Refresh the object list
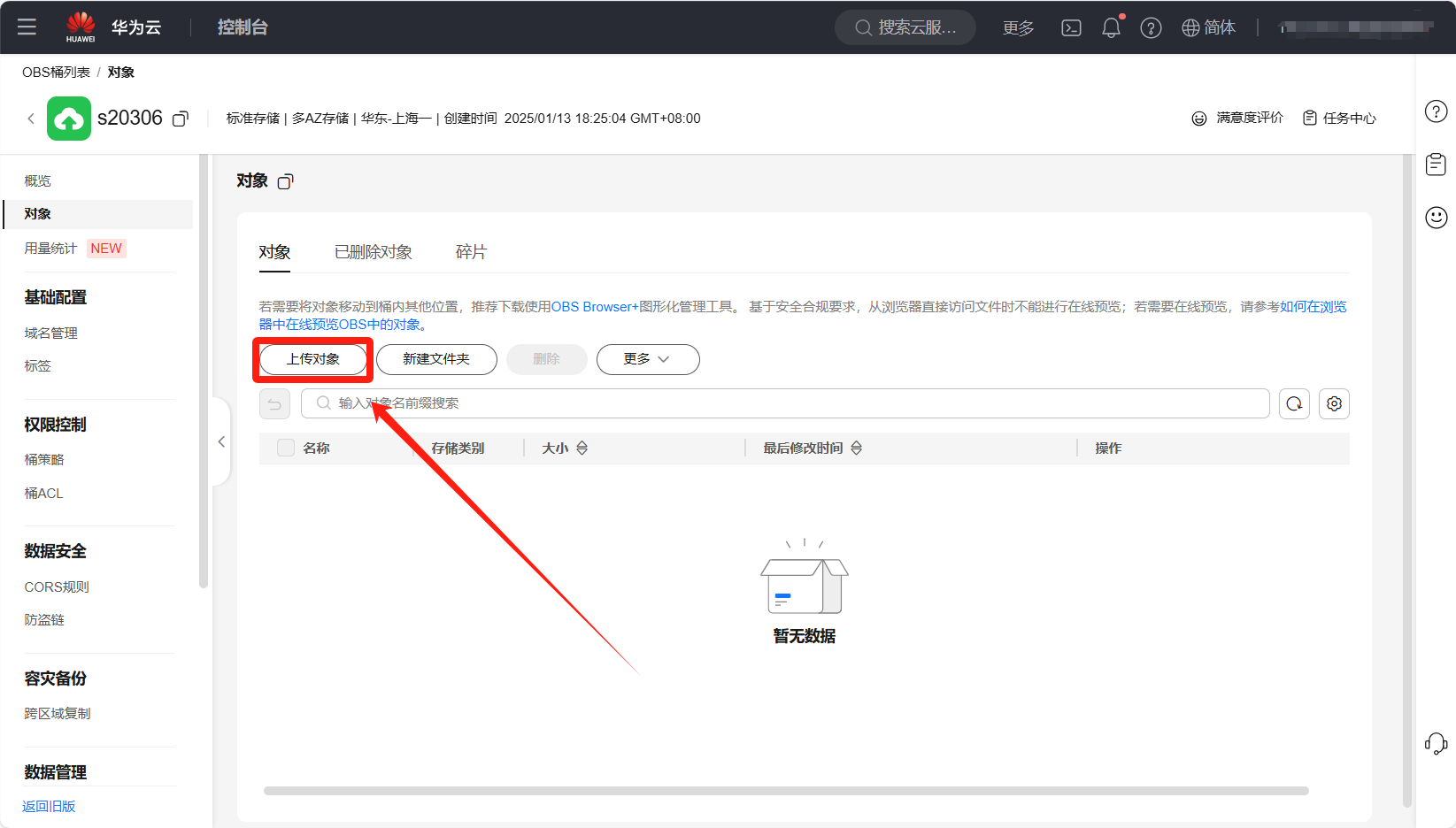 coord(1294,403)
